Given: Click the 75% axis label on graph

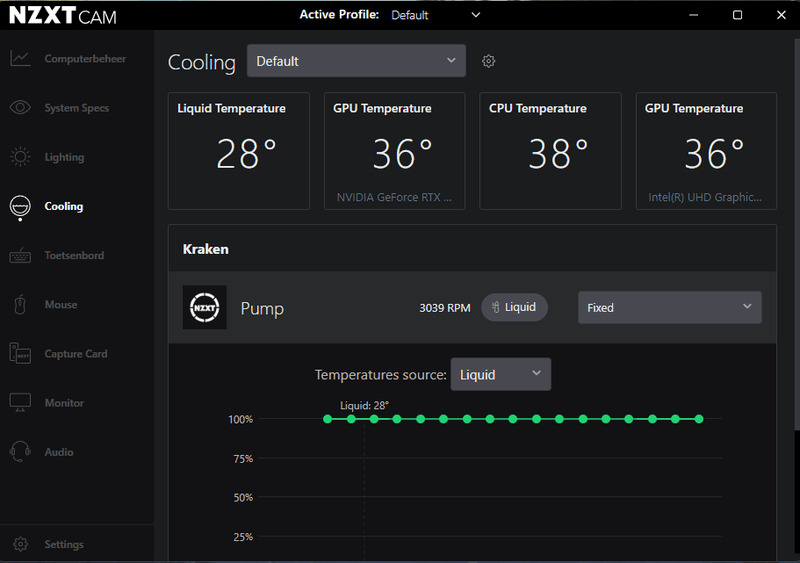Looking at the screenshot, I should (243, 459).
